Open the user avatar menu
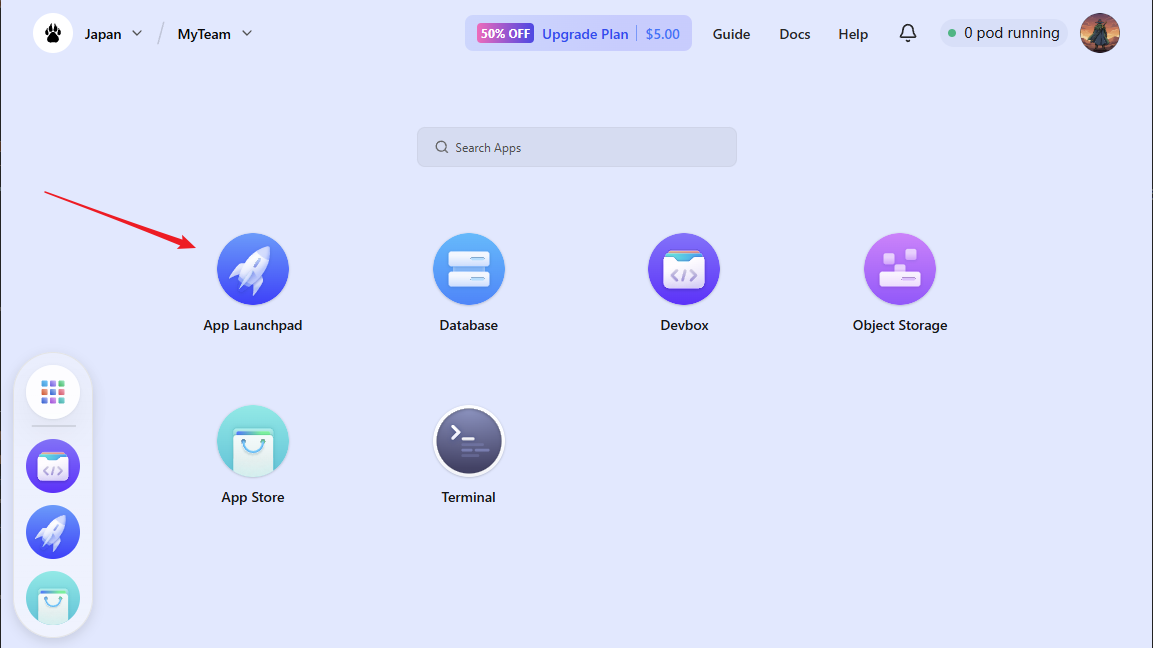The width and height of the screenshot is (1153, 648). click(x=1100, y=33)
